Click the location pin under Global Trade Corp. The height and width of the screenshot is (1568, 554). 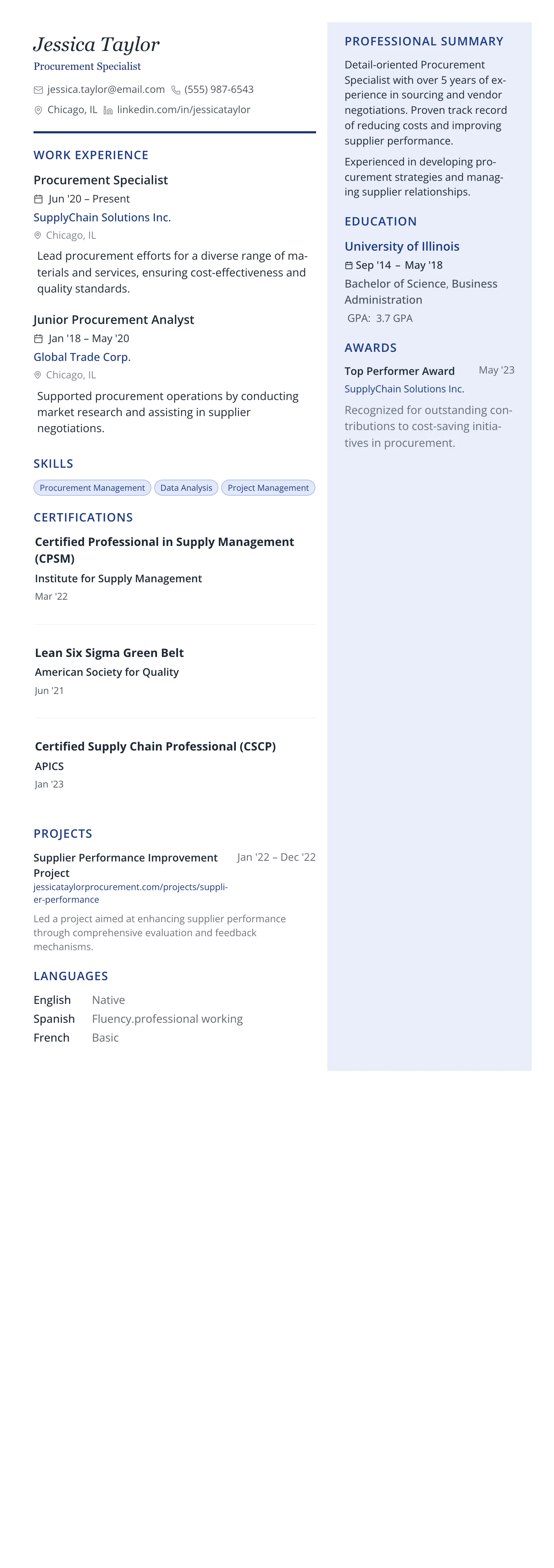pyautogui.click(x=38, y=376)
